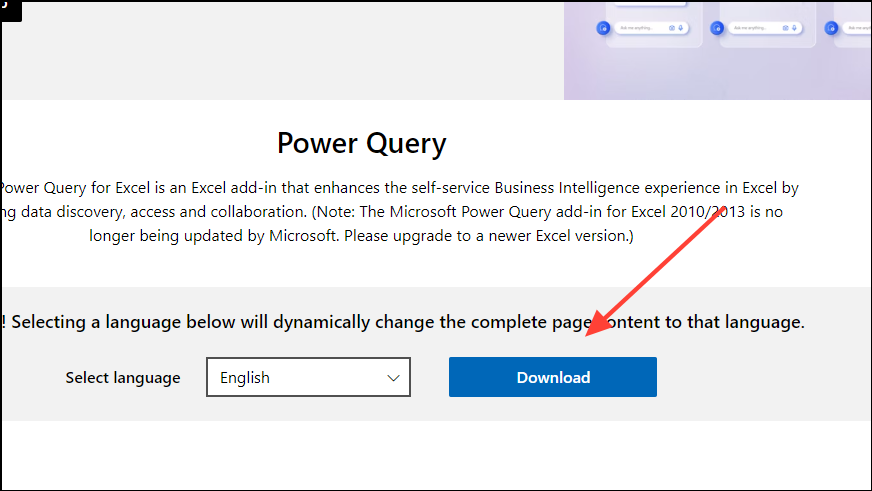The height and width of the screenshot is (491, 872).
Task: Click the sentence about 'self-service Business Intelligence experience'
Action: pos(399,188)
